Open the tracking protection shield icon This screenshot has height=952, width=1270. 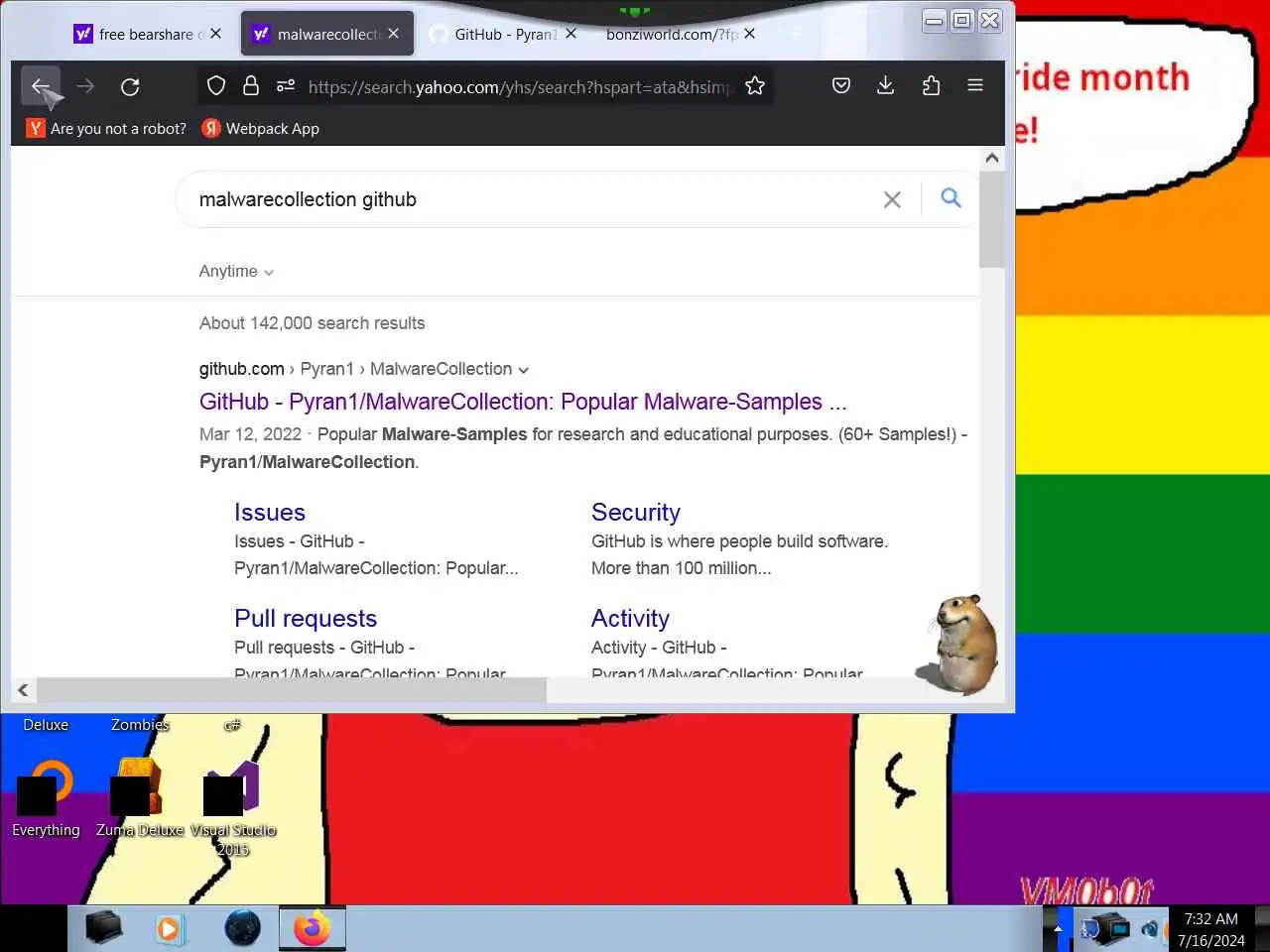(x=216, y=86)
